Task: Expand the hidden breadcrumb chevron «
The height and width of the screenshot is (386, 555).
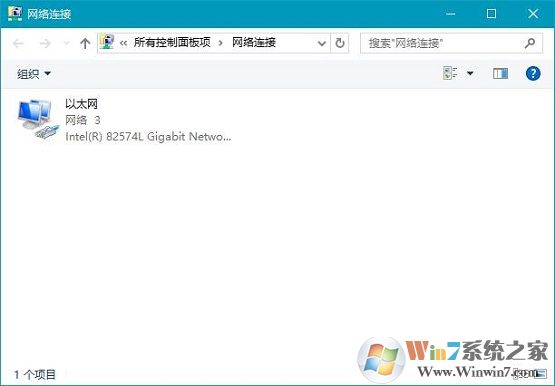Action: 123,44
